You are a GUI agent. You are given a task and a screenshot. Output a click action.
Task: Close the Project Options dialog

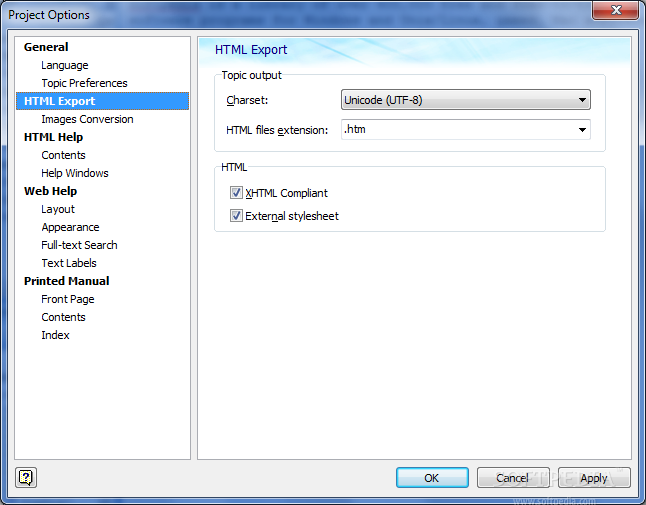point(615,10)
